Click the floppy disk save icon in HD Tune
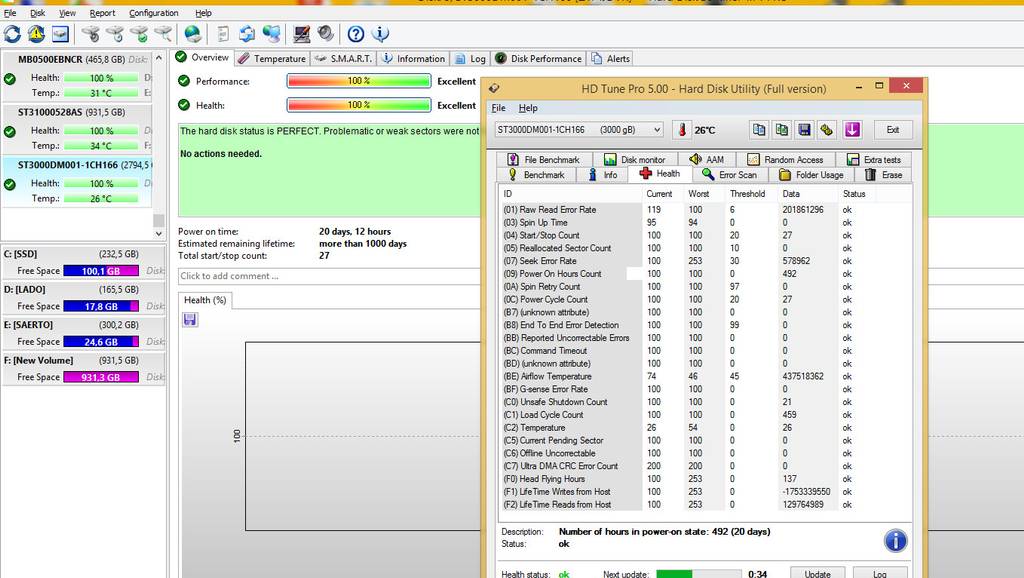The width and height of the screenshot is (1024, 578). coord(804,130)
